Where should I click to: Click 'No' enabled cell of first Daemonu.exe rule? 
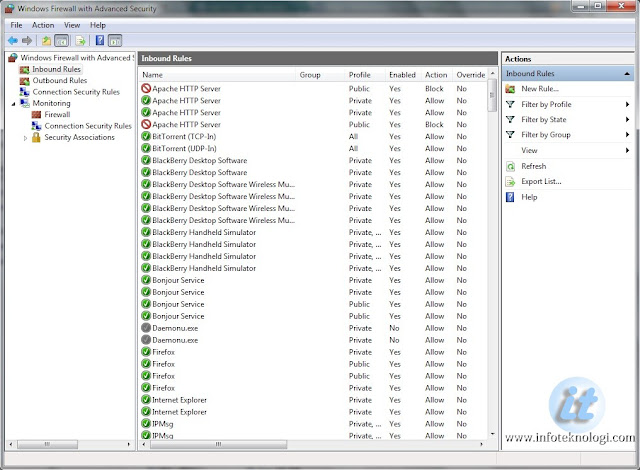tap(394, 328)
